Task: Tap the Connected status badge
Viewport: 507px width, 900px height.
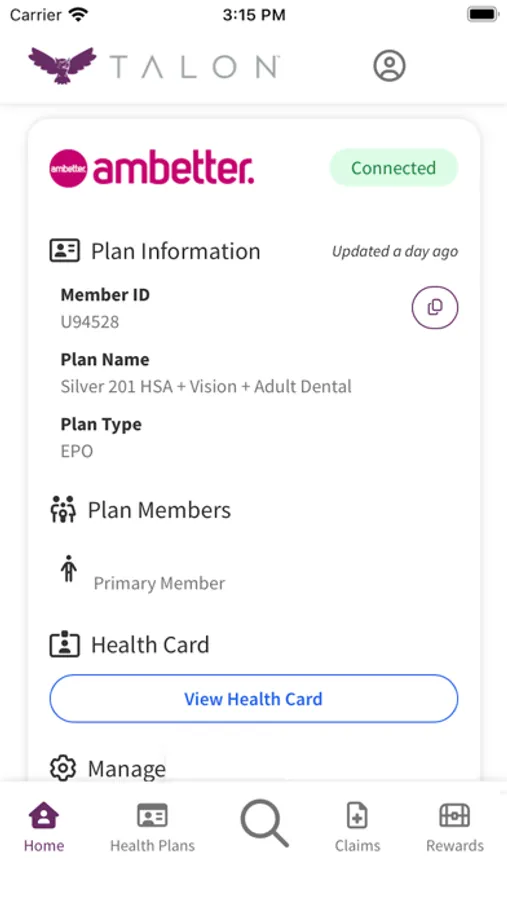Action: pyautogui.click(x=393, y=168)
